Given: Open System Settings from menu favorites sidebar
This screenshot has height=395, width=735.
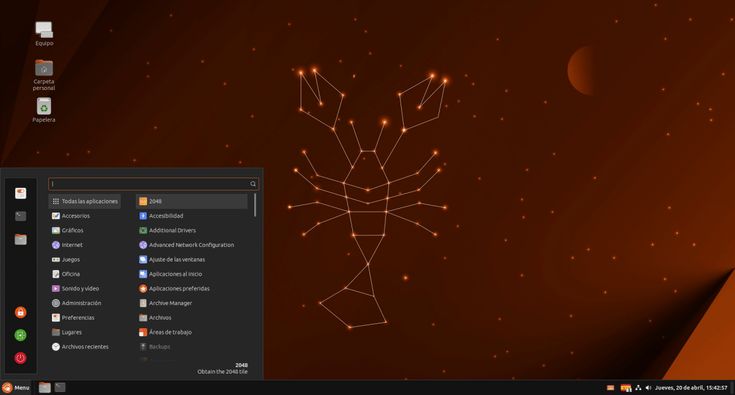Looking at the screenshot, I should click(x=20, y=193).
